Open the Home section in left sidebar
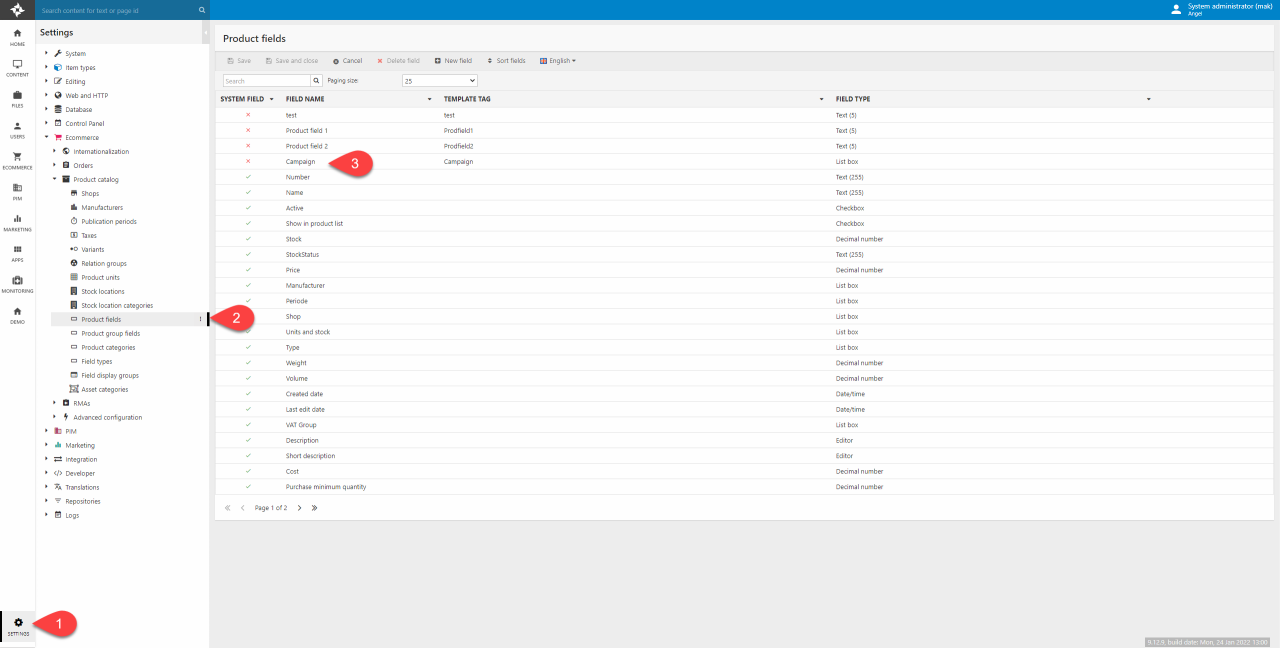 click(17, 37)
